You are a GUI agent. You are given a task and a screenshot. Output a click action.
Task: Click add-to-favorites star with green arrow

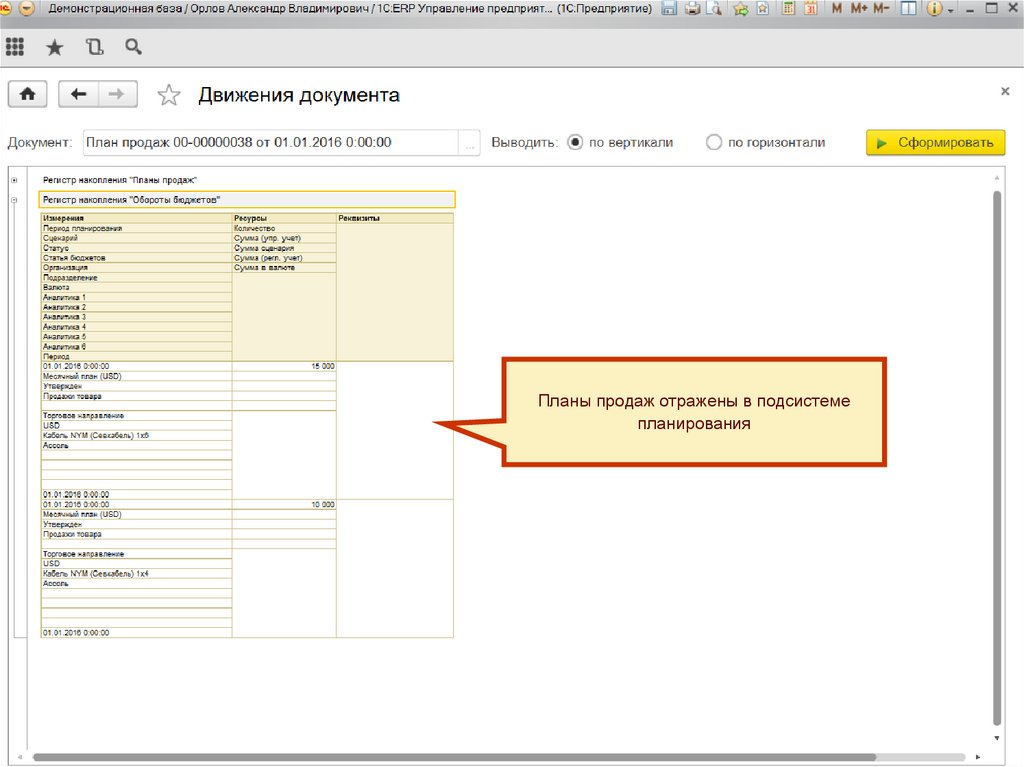pos(741,8)
